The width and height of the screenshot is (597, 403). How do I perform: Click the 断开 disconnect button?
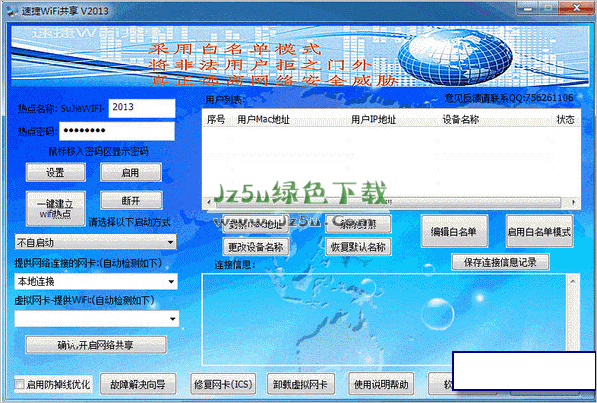[131, 200]
